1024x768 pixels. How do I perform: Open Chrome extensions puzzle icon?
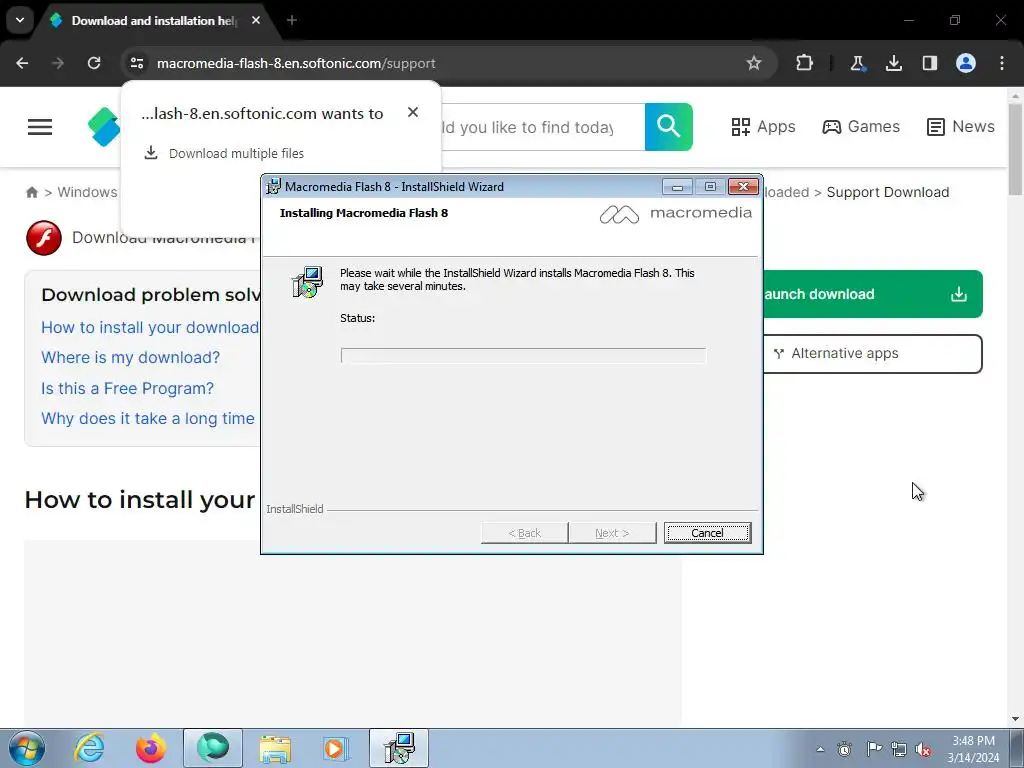805,63
